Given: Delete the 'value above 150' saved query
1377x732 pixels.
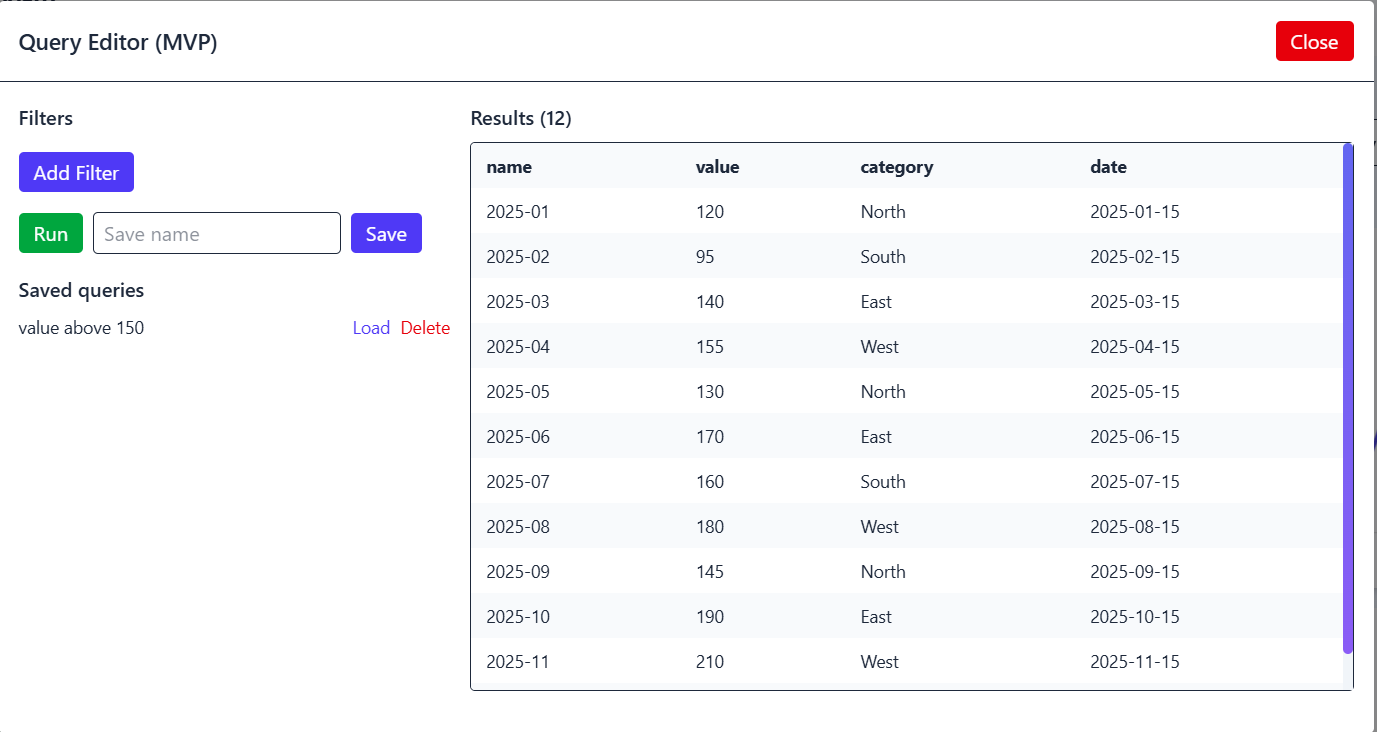Looking at the screenshot, I should coord(425,328).
